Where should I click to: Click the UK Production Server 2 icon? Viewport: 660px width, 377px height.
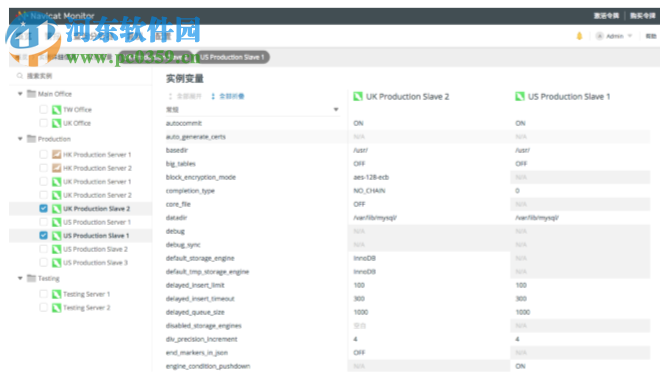56,195
